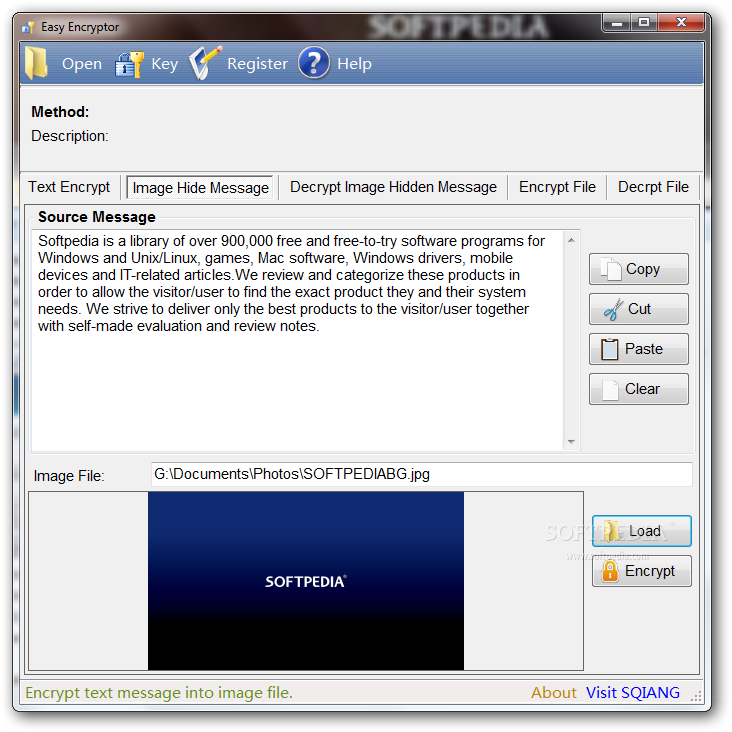
Task: Switch to the Text Encrypt tab
Action: [x=69, y=187]
